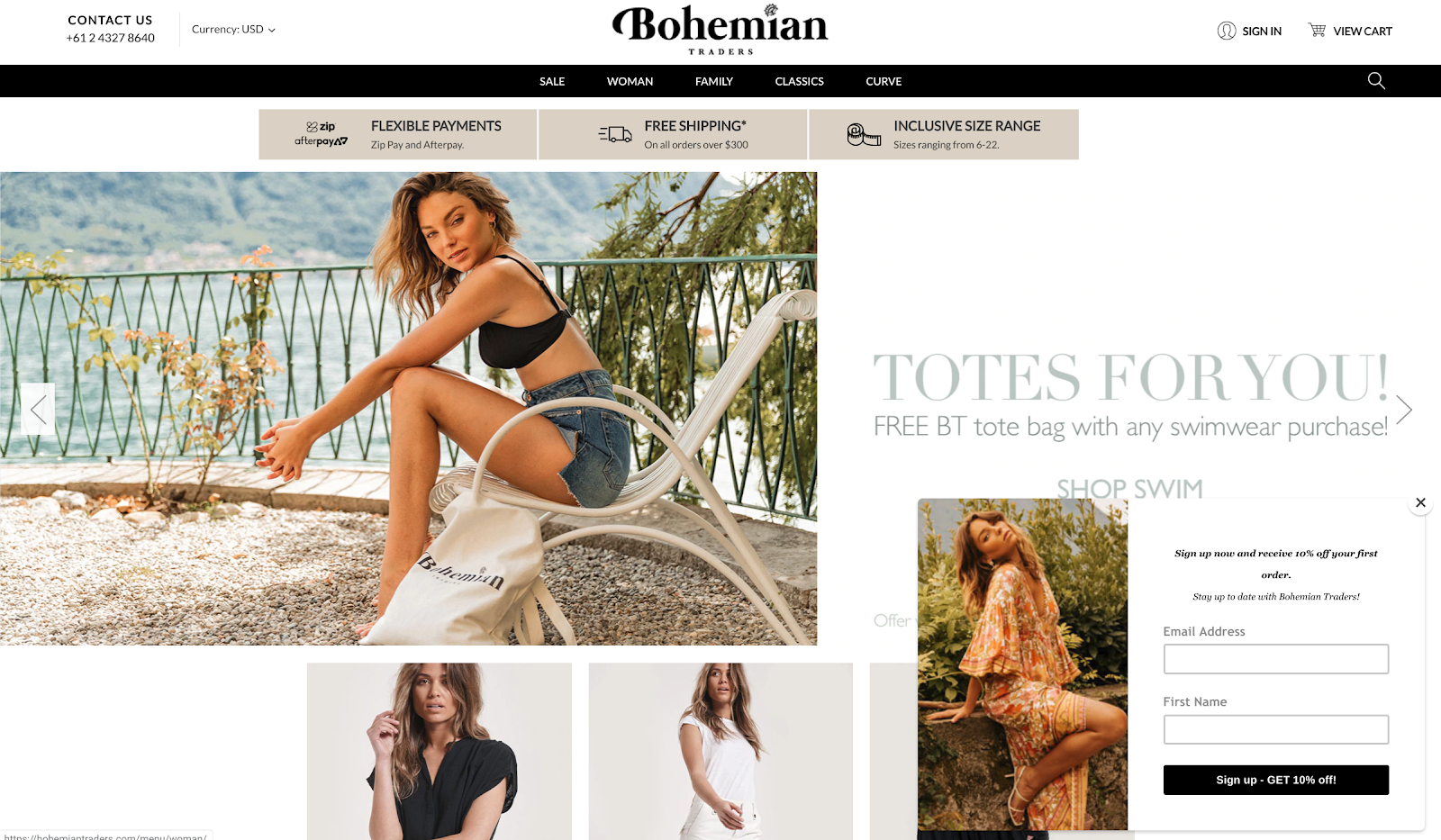Viewport: 1441px width, 840px height.
Task: Show the previous hero slide
Action: pos(38,410)
